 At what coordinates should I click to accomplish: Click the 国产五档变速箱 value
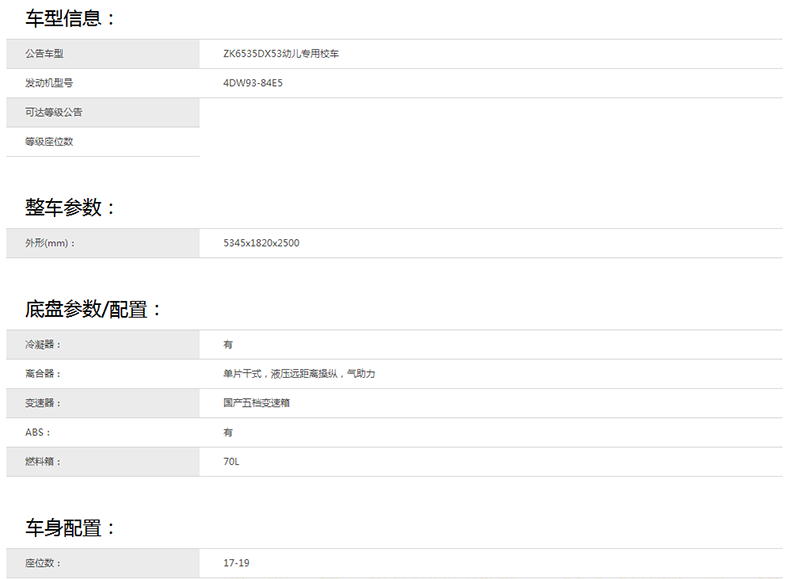pyautogui.click(x=257, y=402)
